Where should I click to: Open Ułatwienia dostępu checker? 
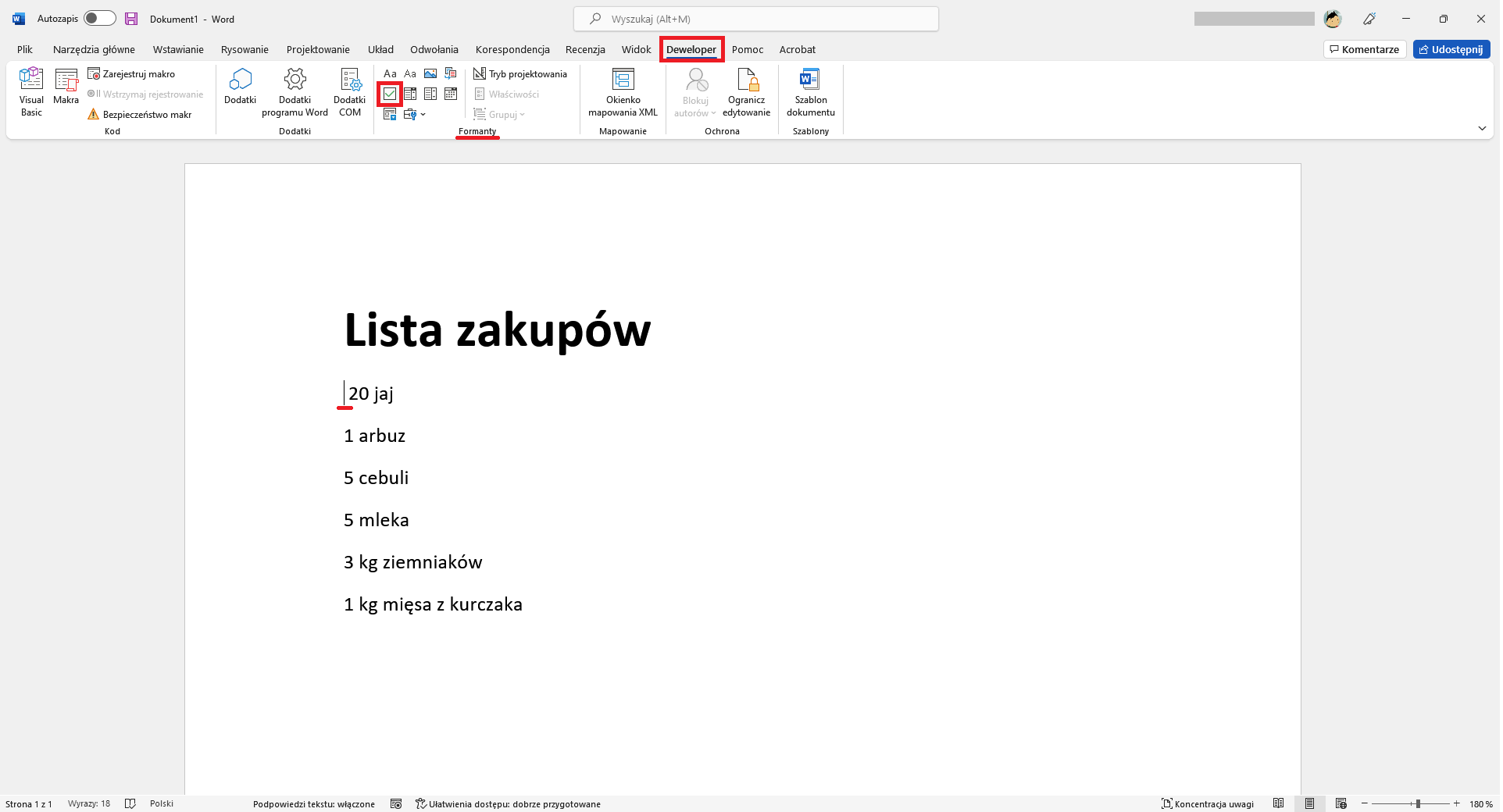[508, 803]
